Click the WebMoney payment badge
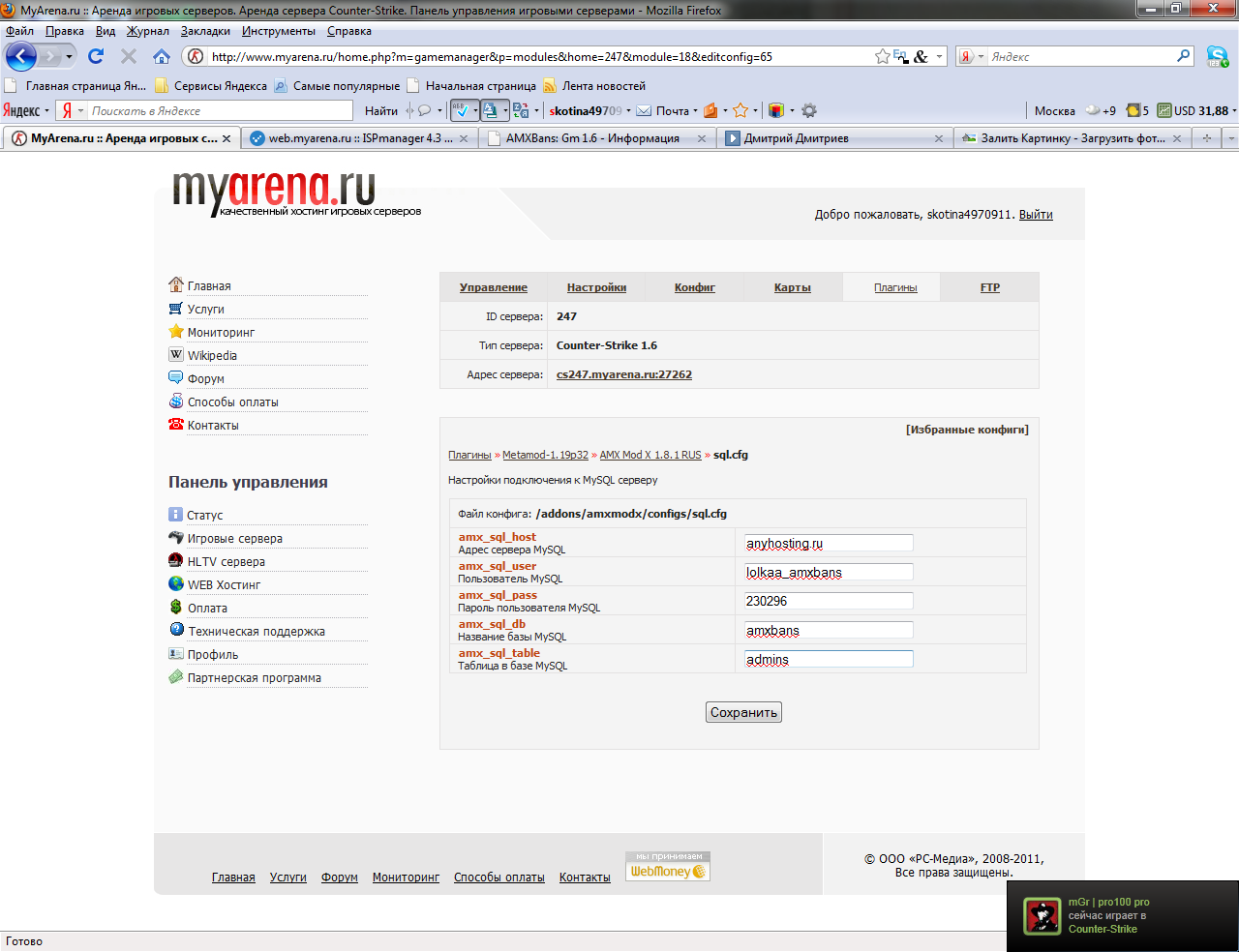 click(668, 866)
